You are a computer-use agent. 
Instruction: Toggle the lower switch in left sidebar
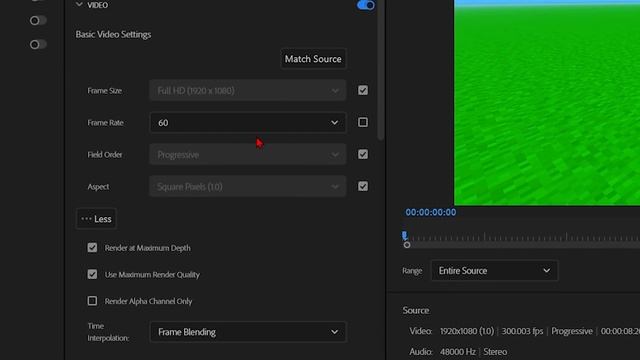coord(38,44)
